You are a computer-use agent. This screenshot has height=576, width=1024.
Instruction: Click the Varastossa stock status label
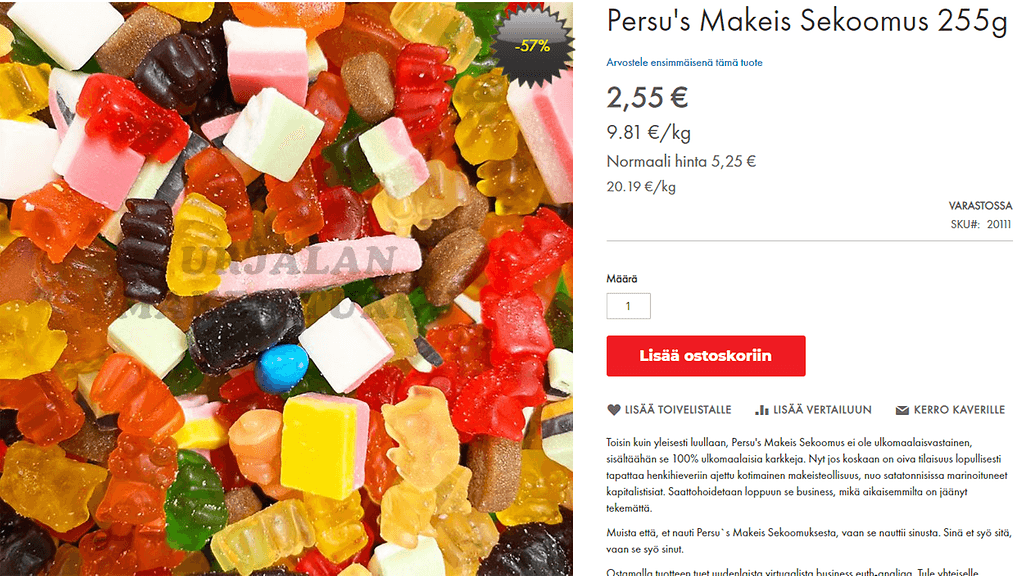tap(980, 206)
